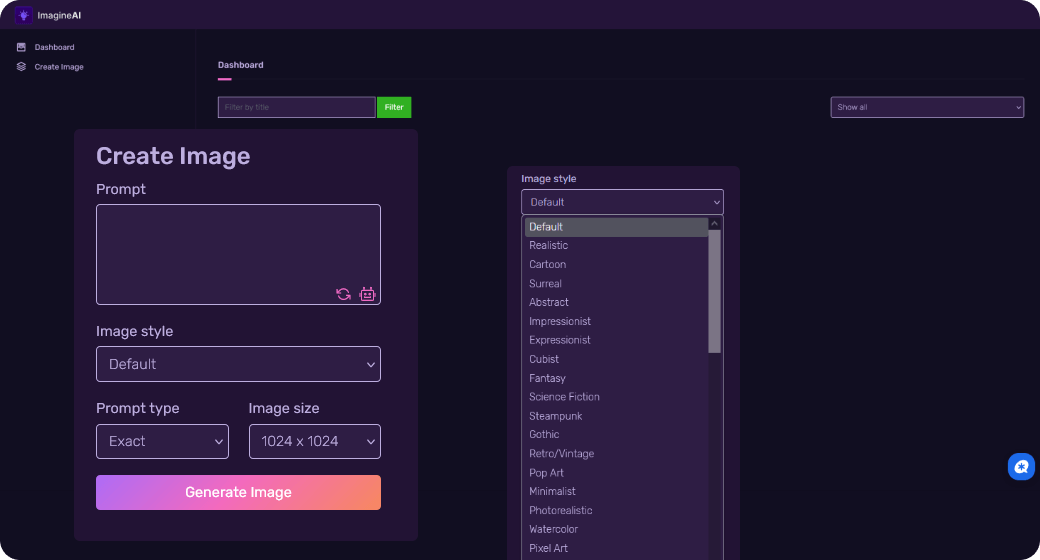Open the Image style dropdown in Create Image

(238, 364)
